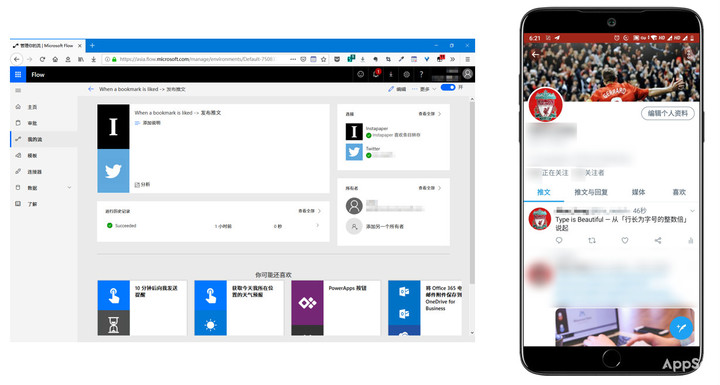Switch to the 媒体 tab on profile
720x385 pixels.
coord(638,192)
